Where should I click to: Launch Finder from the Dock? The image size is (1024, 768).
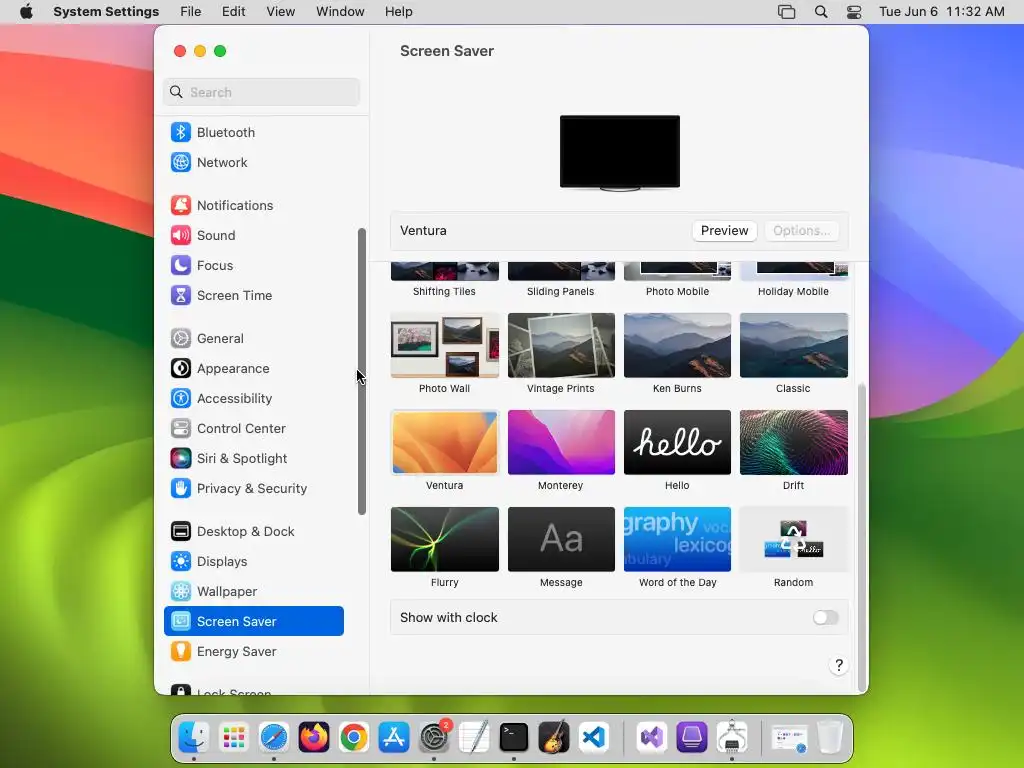tap(194, 738)
